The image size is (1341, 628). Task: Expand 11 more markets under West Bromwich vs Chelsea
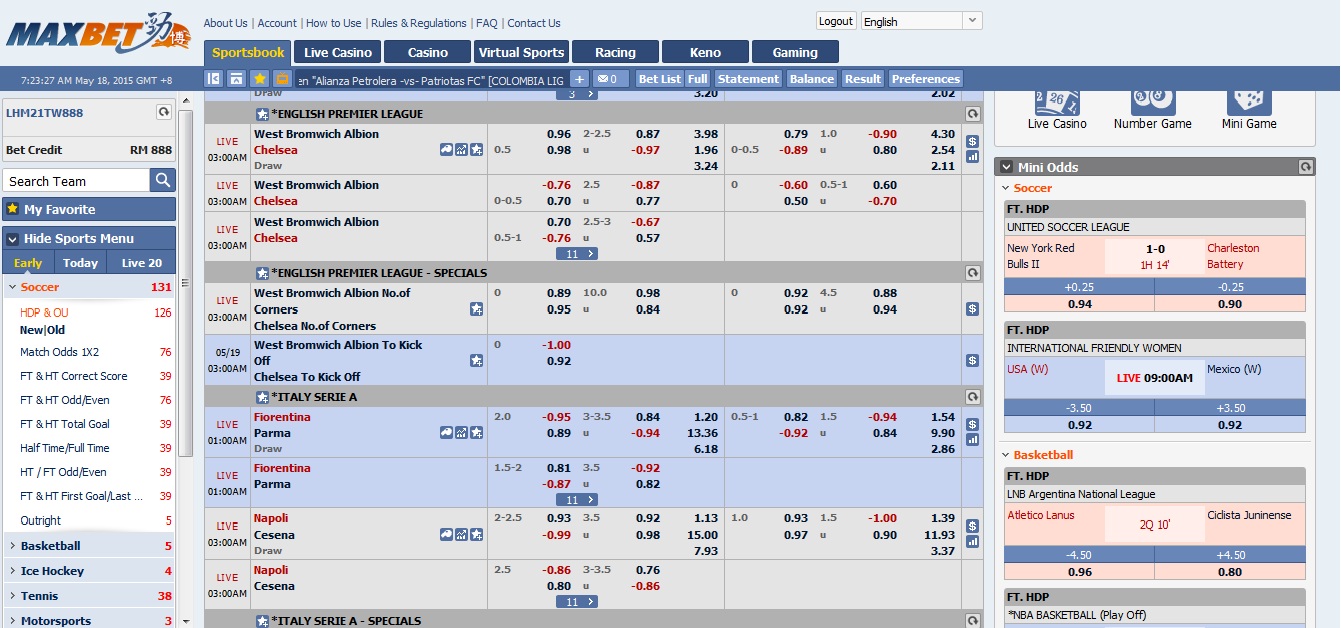tap(577, 254)
